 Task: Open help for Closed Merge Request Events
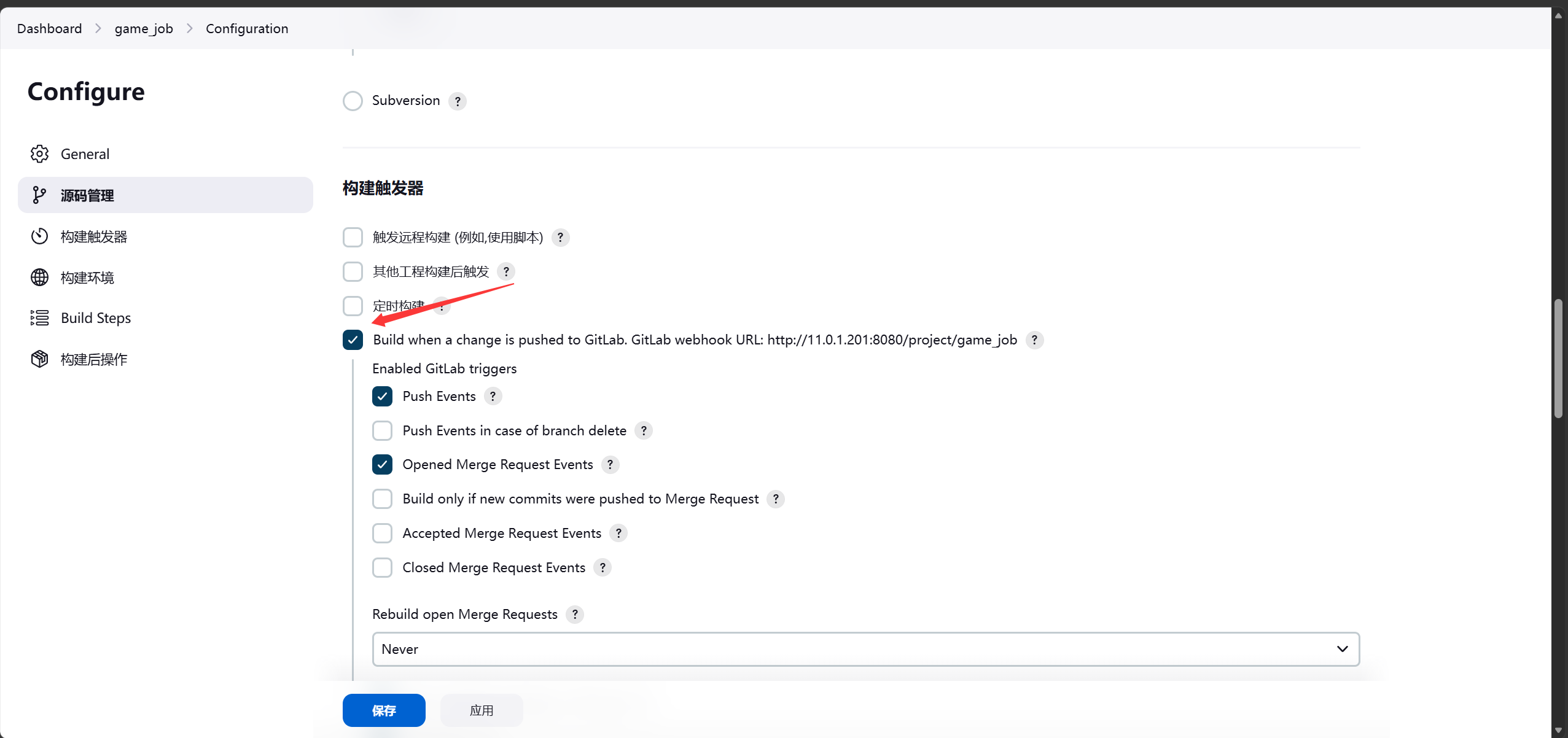click(x=603, y=568)
